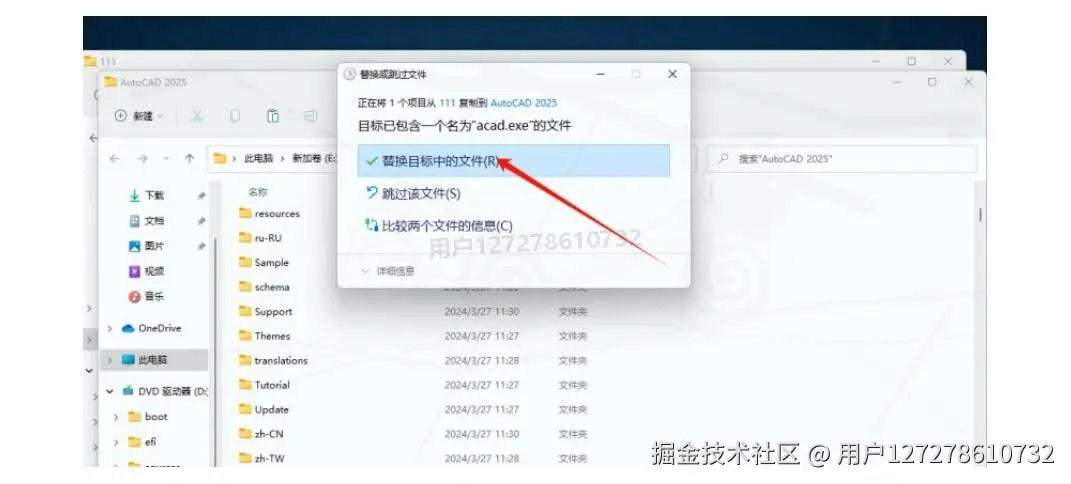Viewport: 1071px width, 484px height.
Task: Expand the OneDrive tree node
Action: point(109,328)
